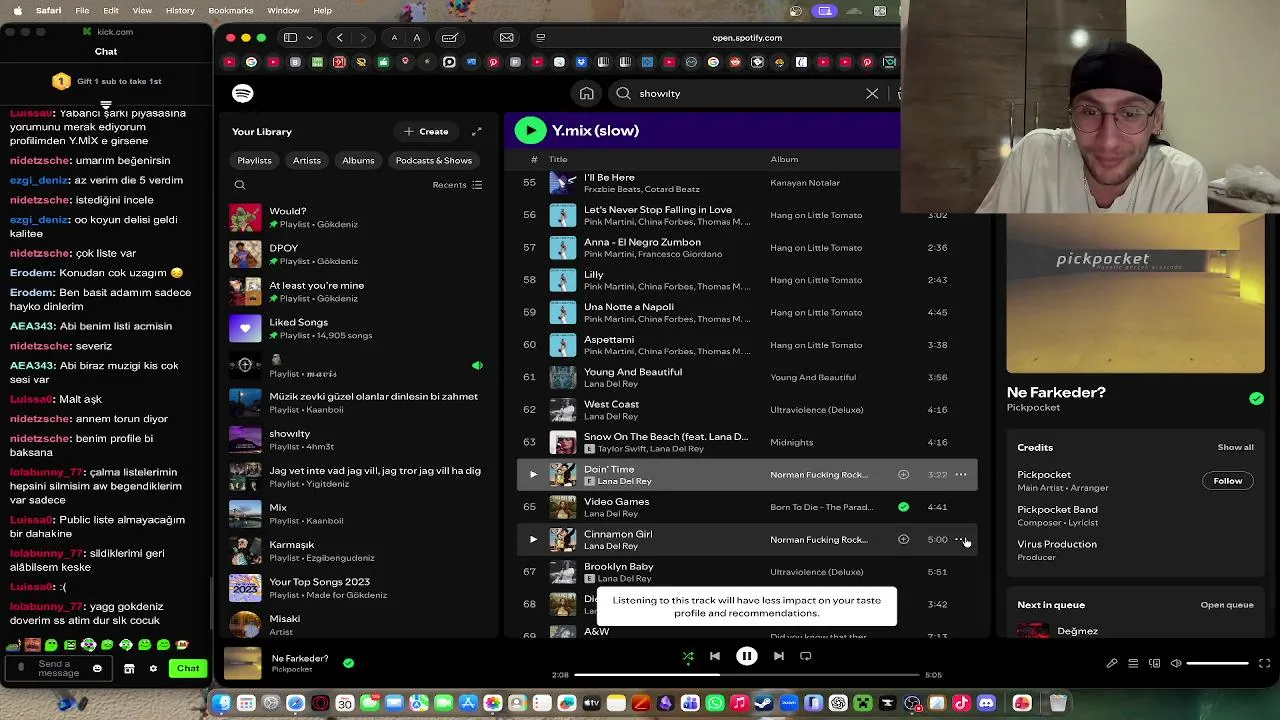Toggle the green saved checkmark on Video Games

[903, 507]
